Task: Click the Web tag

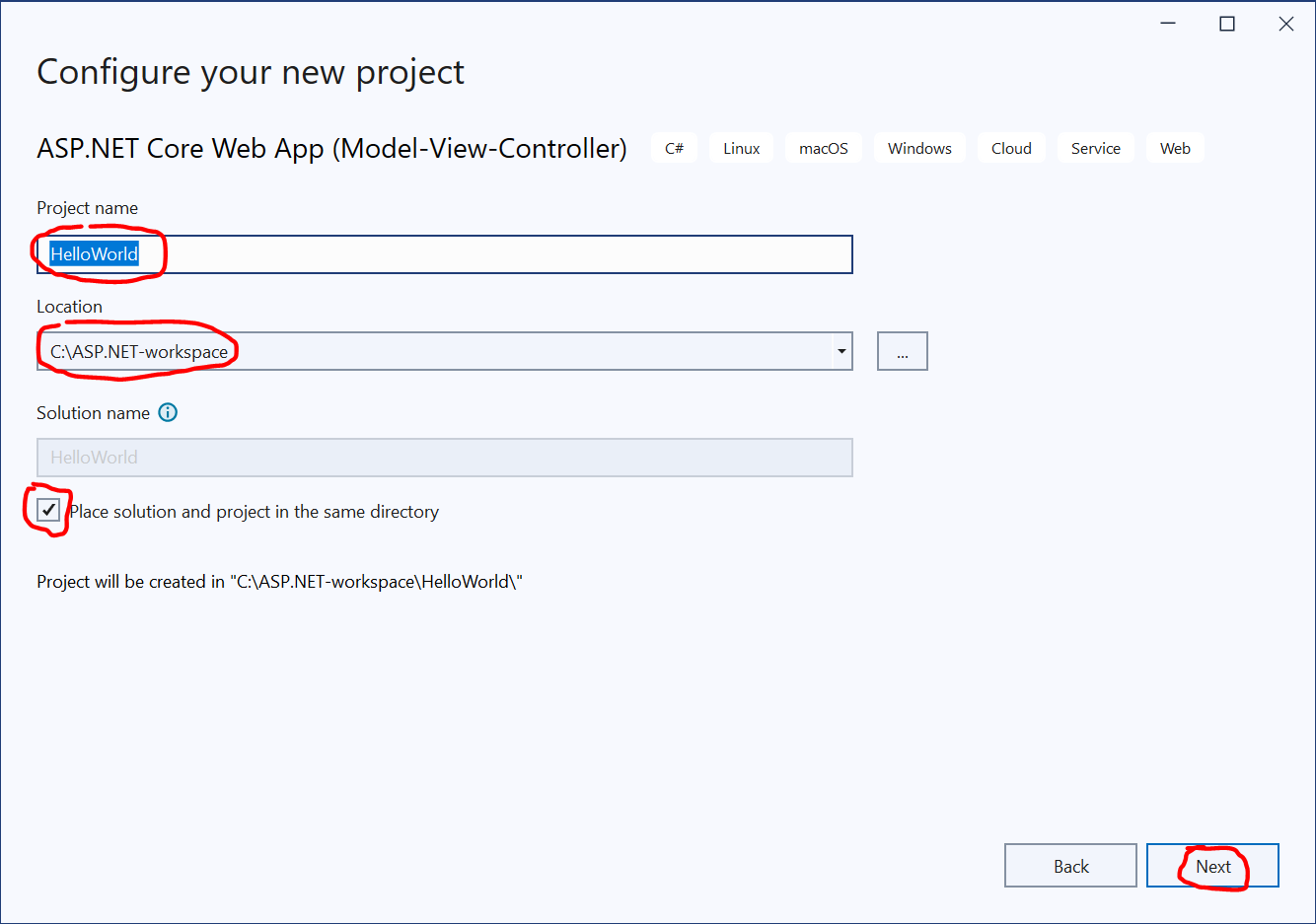Action: click(1175, 148)
